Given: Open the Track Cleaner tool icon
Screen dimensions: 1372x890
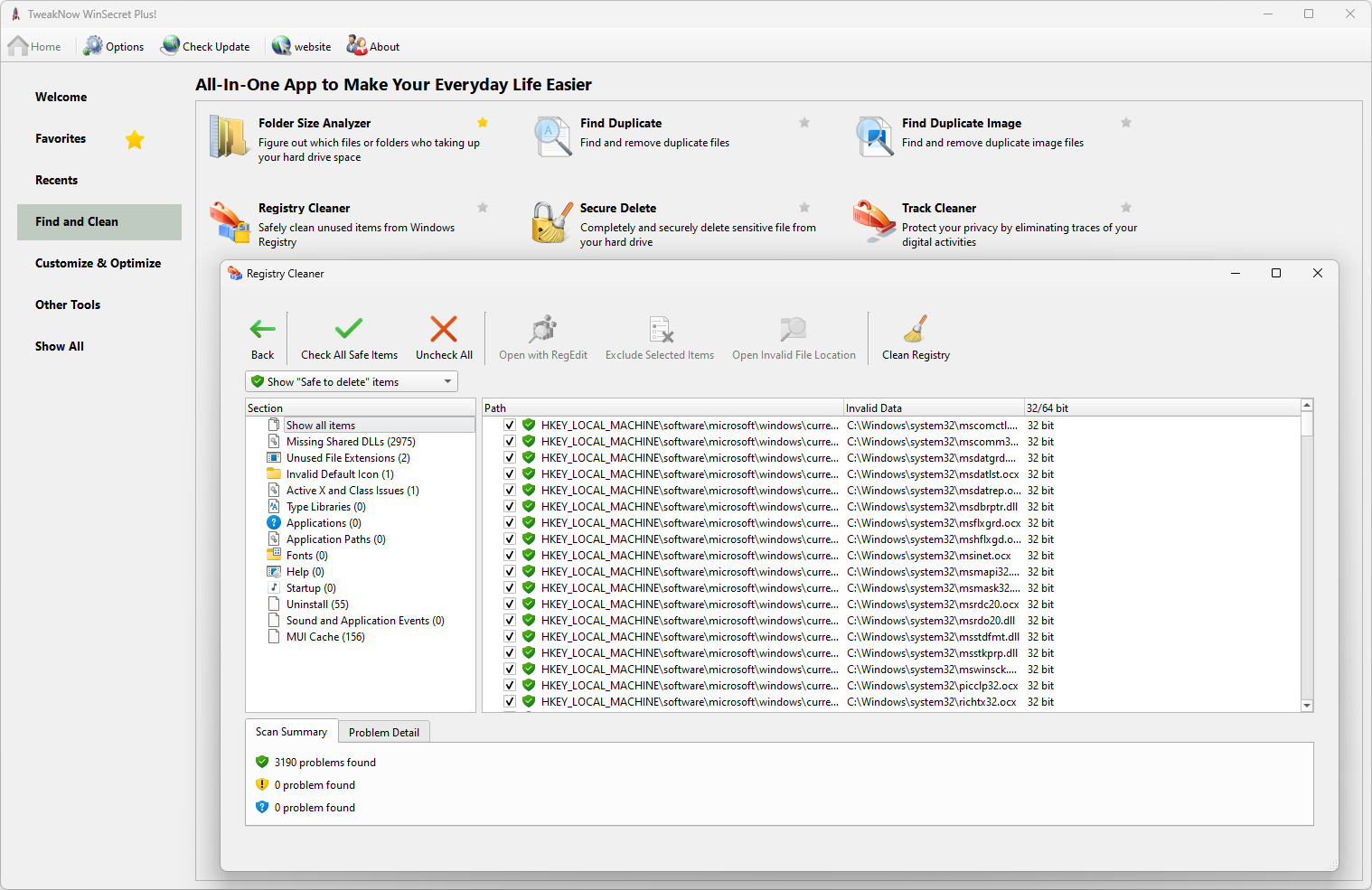Looking at the screenshot, I should click(874, 221).
